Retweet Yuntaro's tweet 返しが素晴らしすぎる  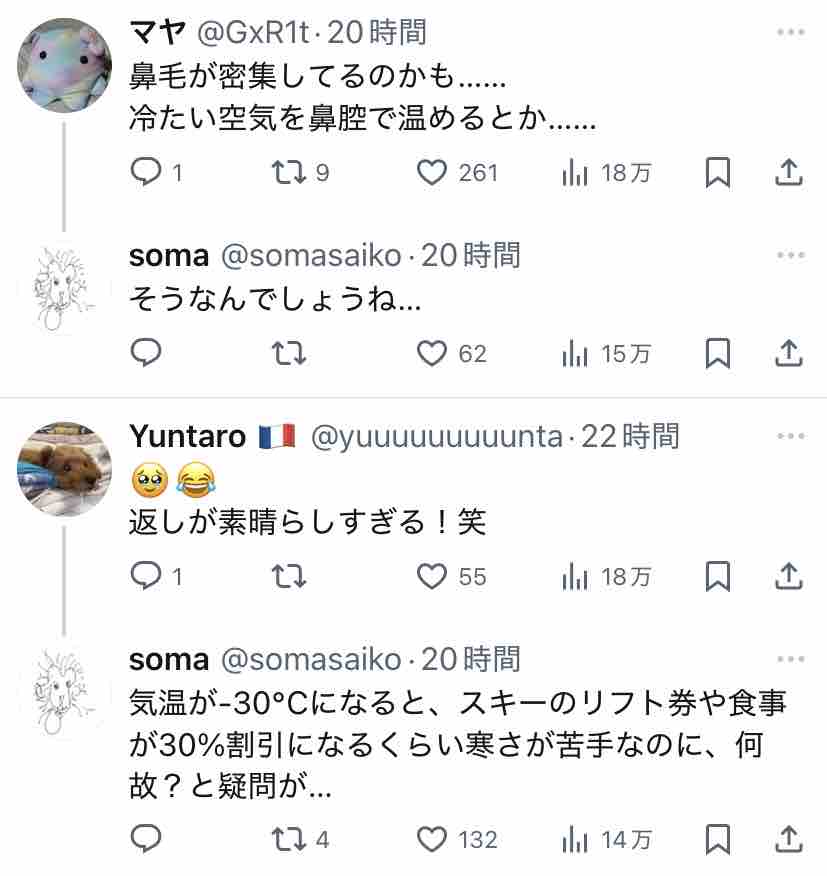[x=289, y=576]
